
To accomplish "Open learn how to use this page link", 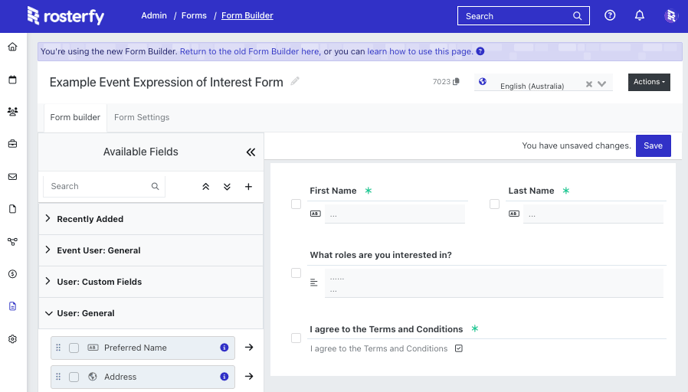I will point(420,51).
